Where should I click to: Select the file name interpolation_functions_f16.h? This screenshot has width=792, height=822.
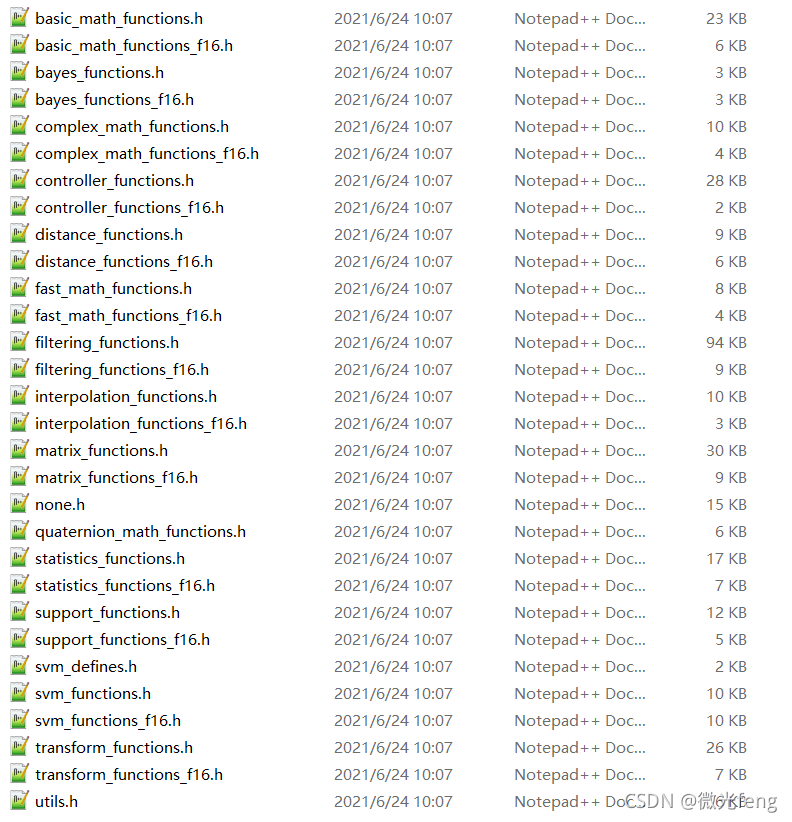click(x=141, y=424)
